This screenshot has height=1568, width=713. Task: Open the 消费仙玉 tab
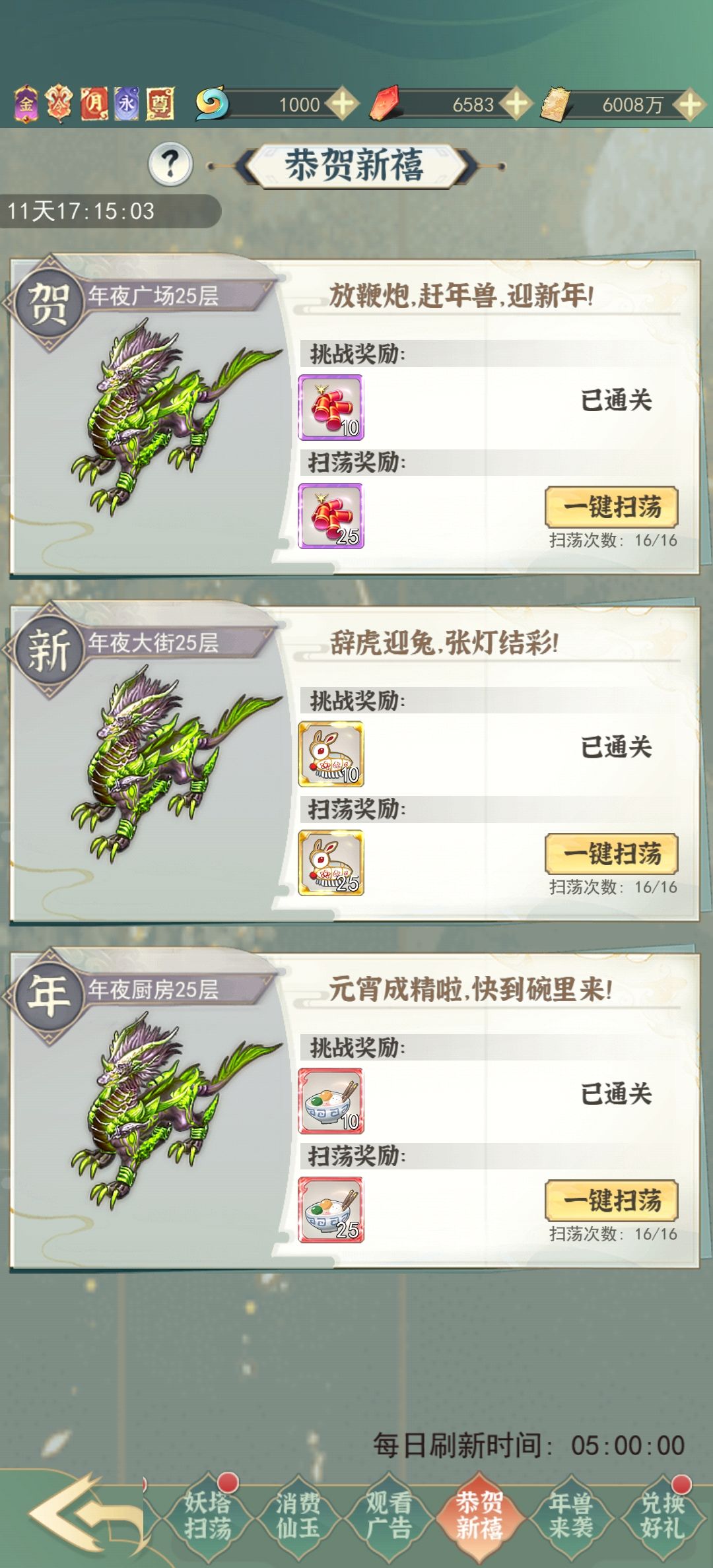coord(298,1515)
